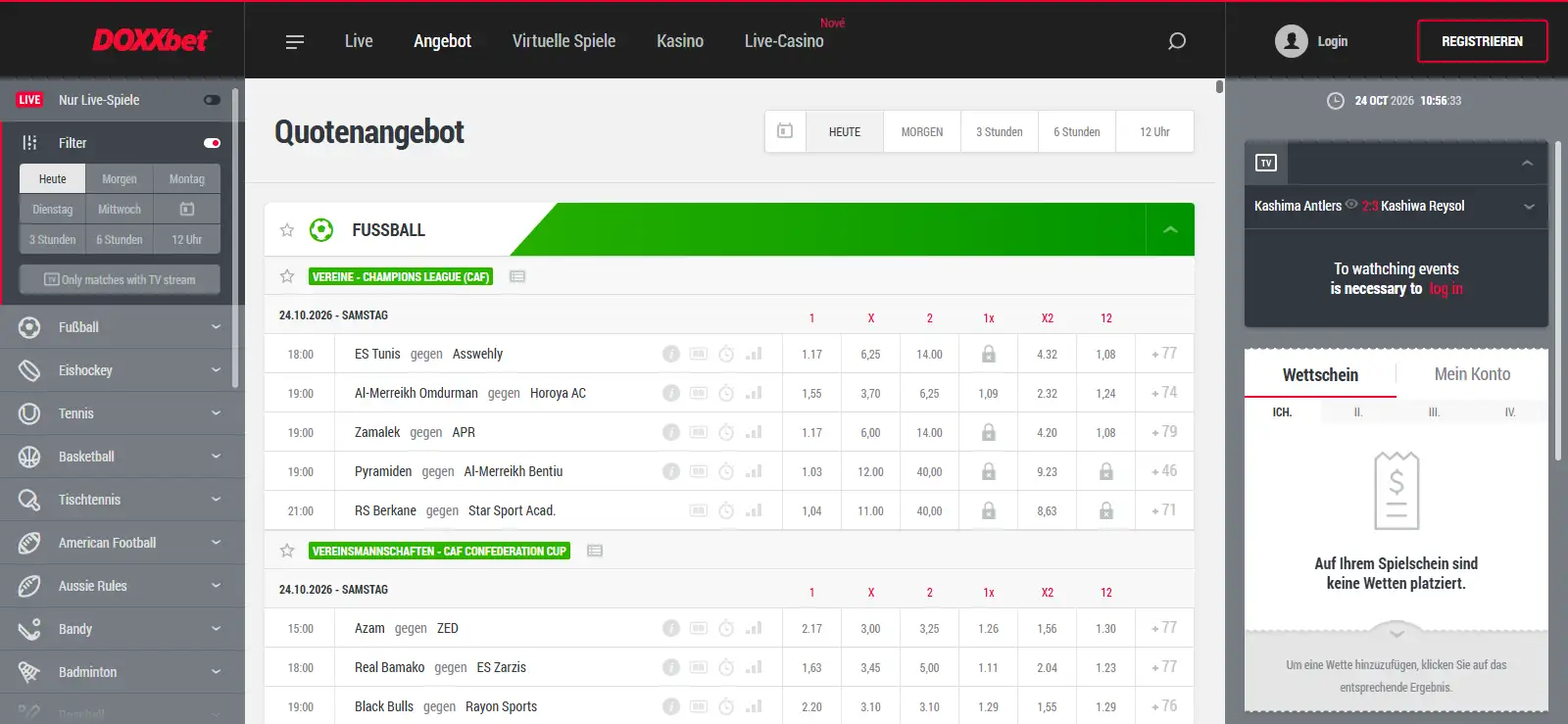Screen dimensions: 1568x724
Task: Open table icon next to Champions League (CAF)
Action: pyautogui.click(x=517, y=277)
